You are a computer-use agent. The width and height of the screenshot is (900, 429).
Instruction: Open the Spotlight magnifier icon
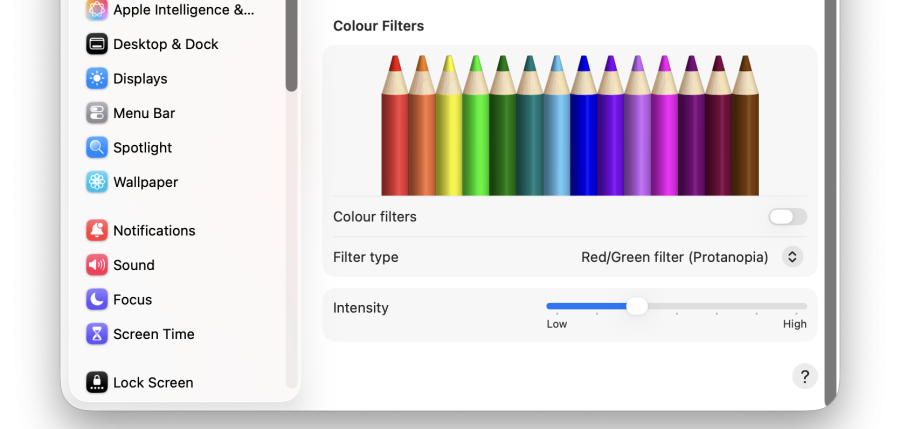pyautogui.click(x=96, y=148)
